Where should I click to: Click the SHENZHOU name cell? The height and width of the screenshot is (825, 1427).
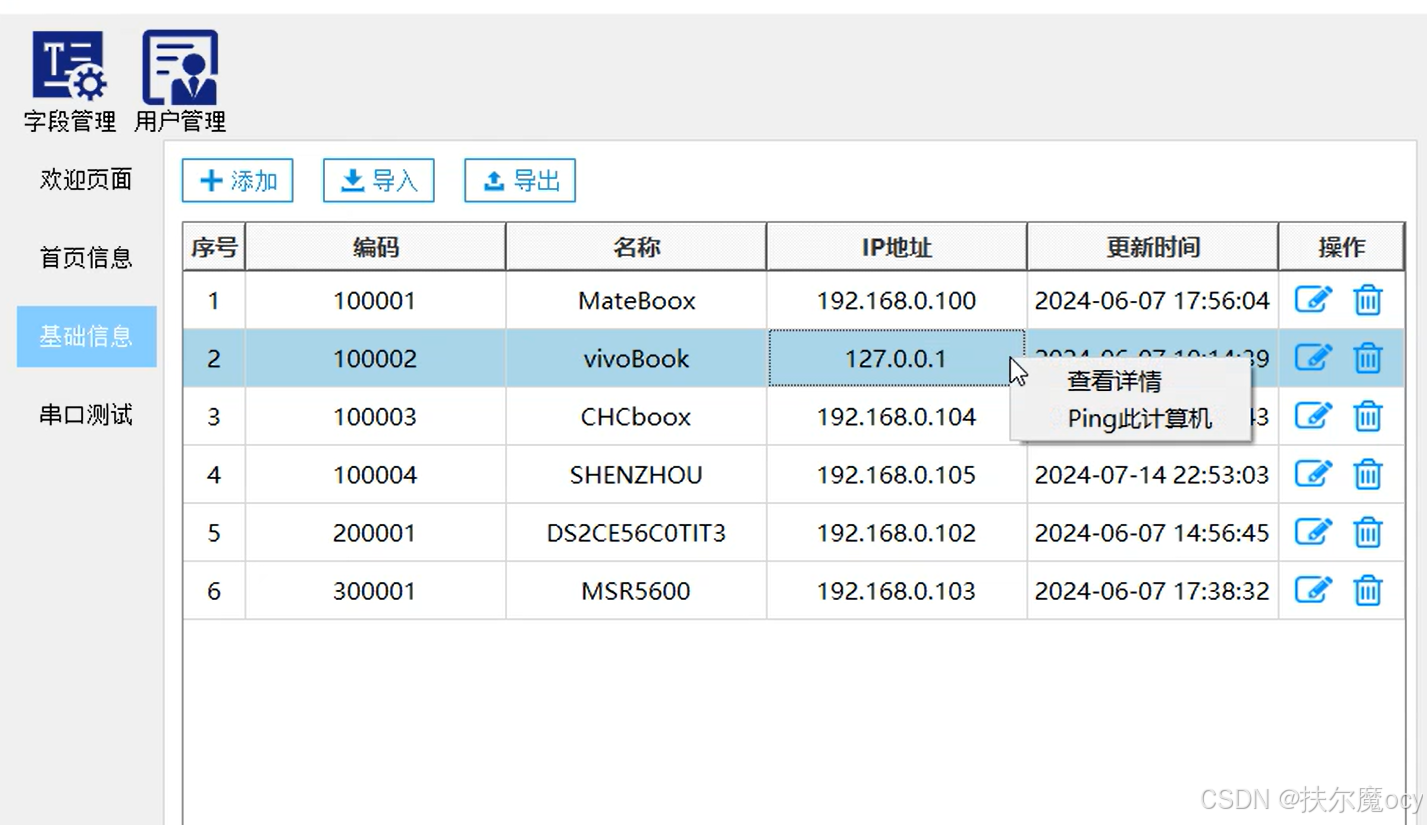(x=636, y=474)
